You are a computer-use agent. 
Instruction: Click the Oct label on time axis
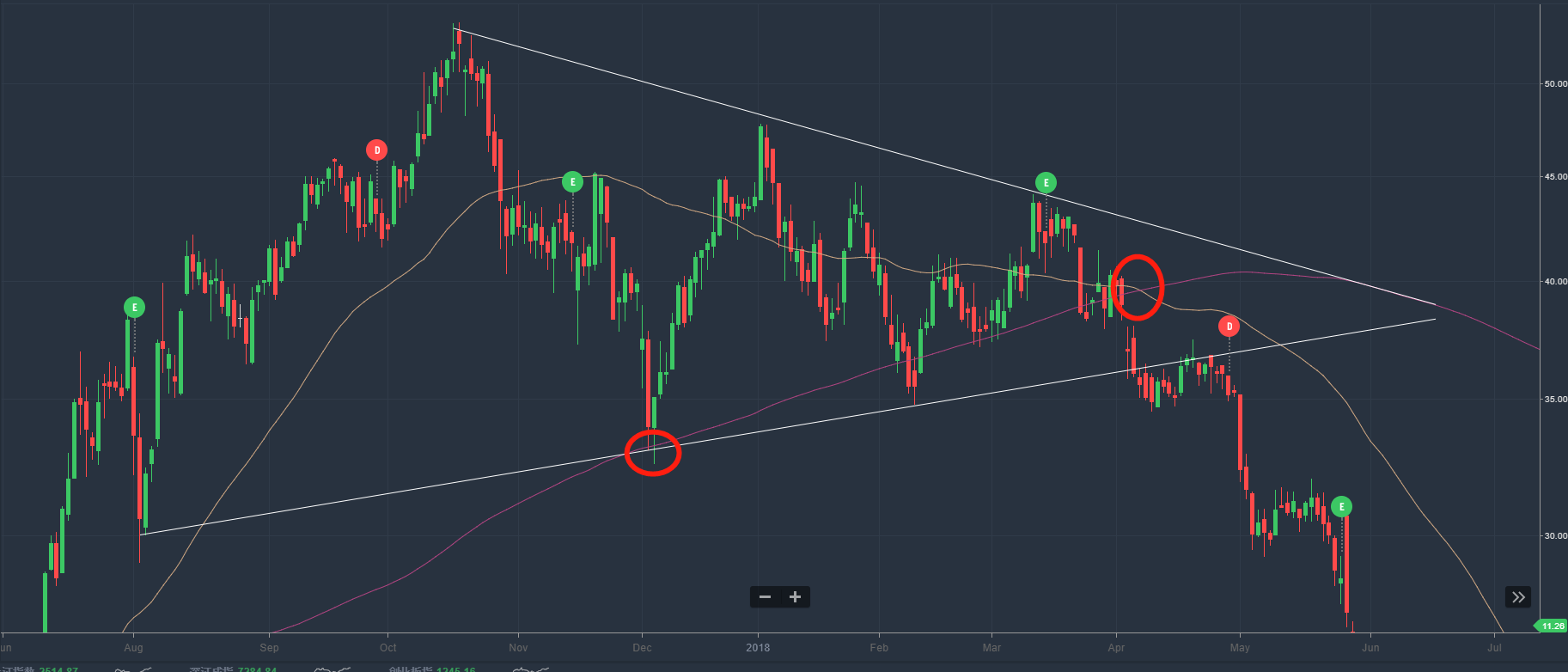(x=387, y=648)
